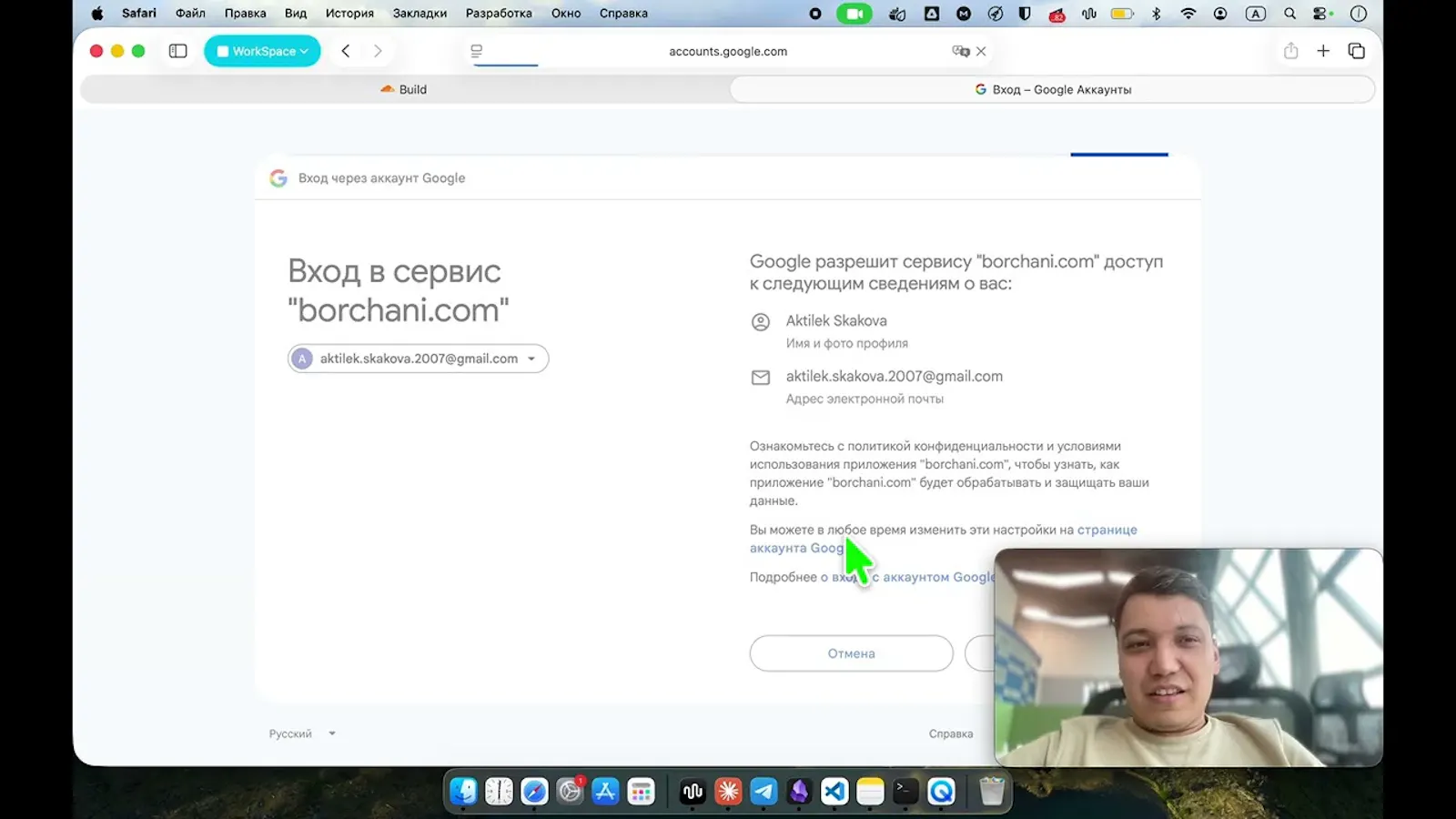Viewport: 1456px width, 819px height.
Task: Switch to the Build tab
Action: click(404, 89)
